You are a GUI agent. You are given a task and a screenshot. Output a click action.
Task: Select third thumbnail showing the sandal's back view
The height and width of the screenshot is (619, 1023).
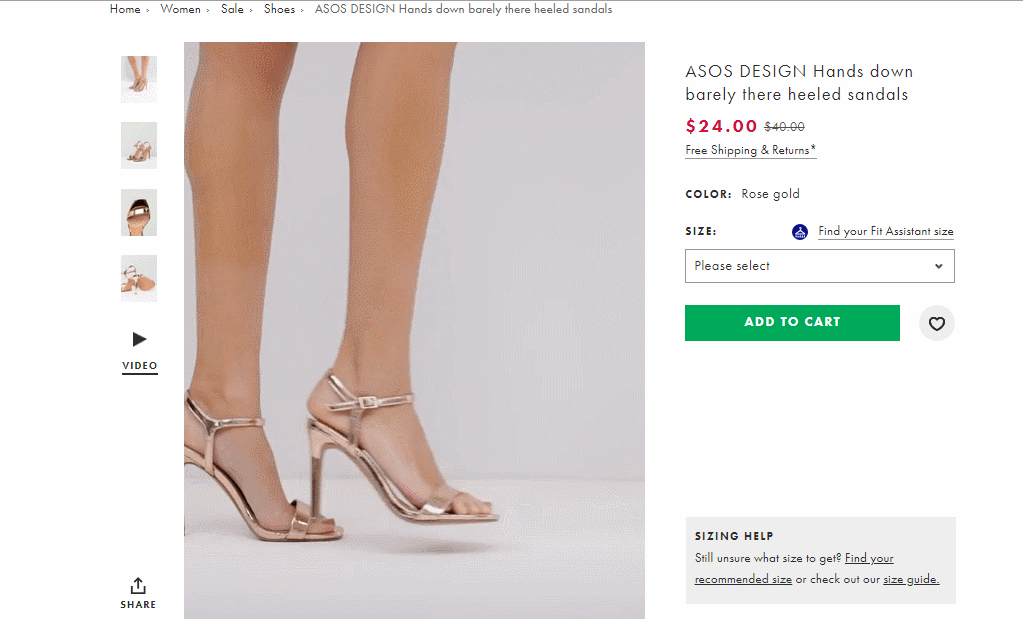tap(139, 212)
